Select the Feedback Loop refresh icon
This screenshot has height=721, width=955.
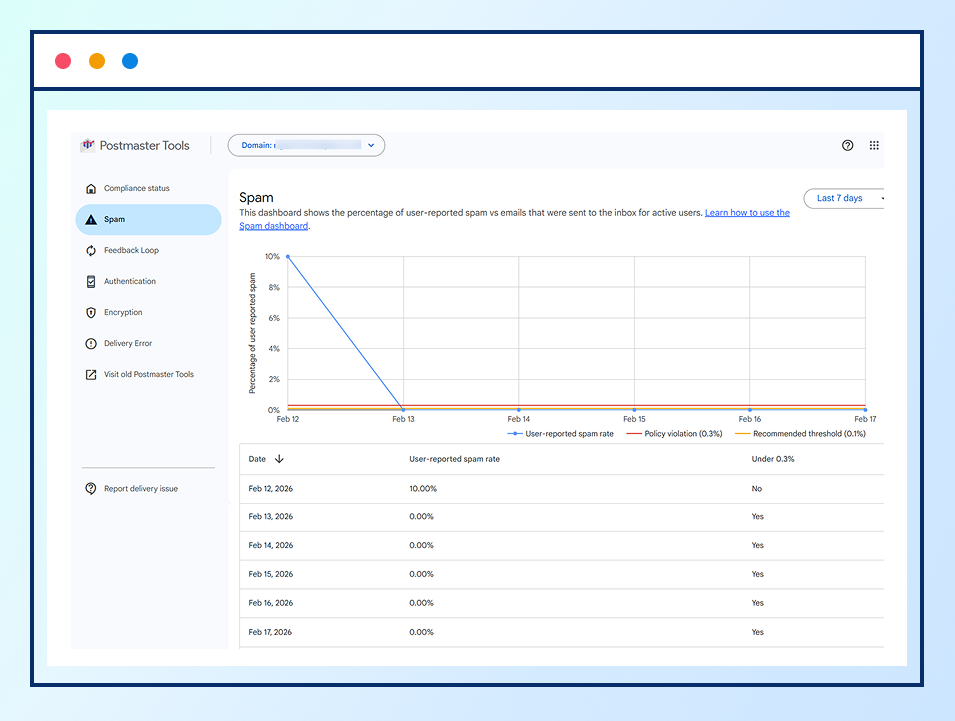pyautogui.click(x=92, y=250)
